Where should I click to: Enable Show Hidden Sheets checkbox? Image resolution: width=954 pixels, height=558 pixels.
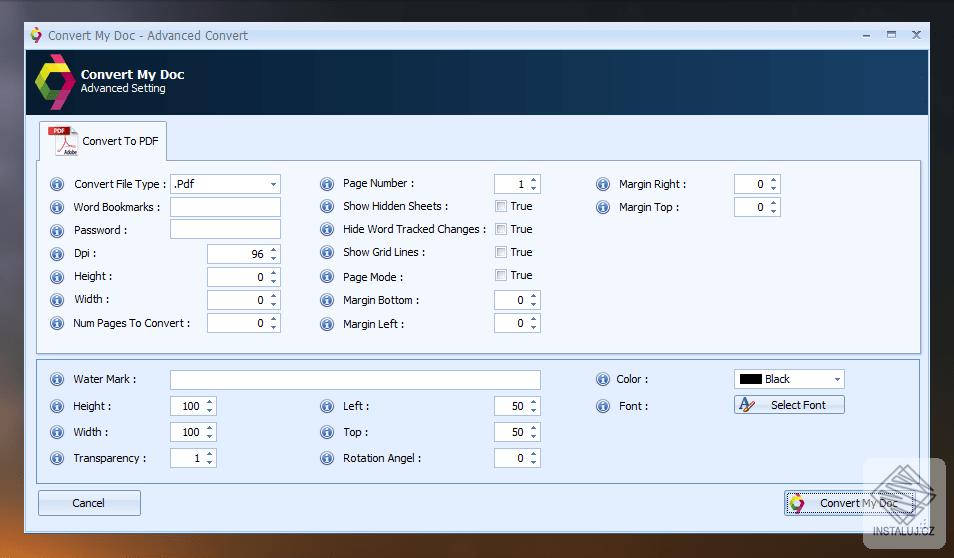point(501,206)
